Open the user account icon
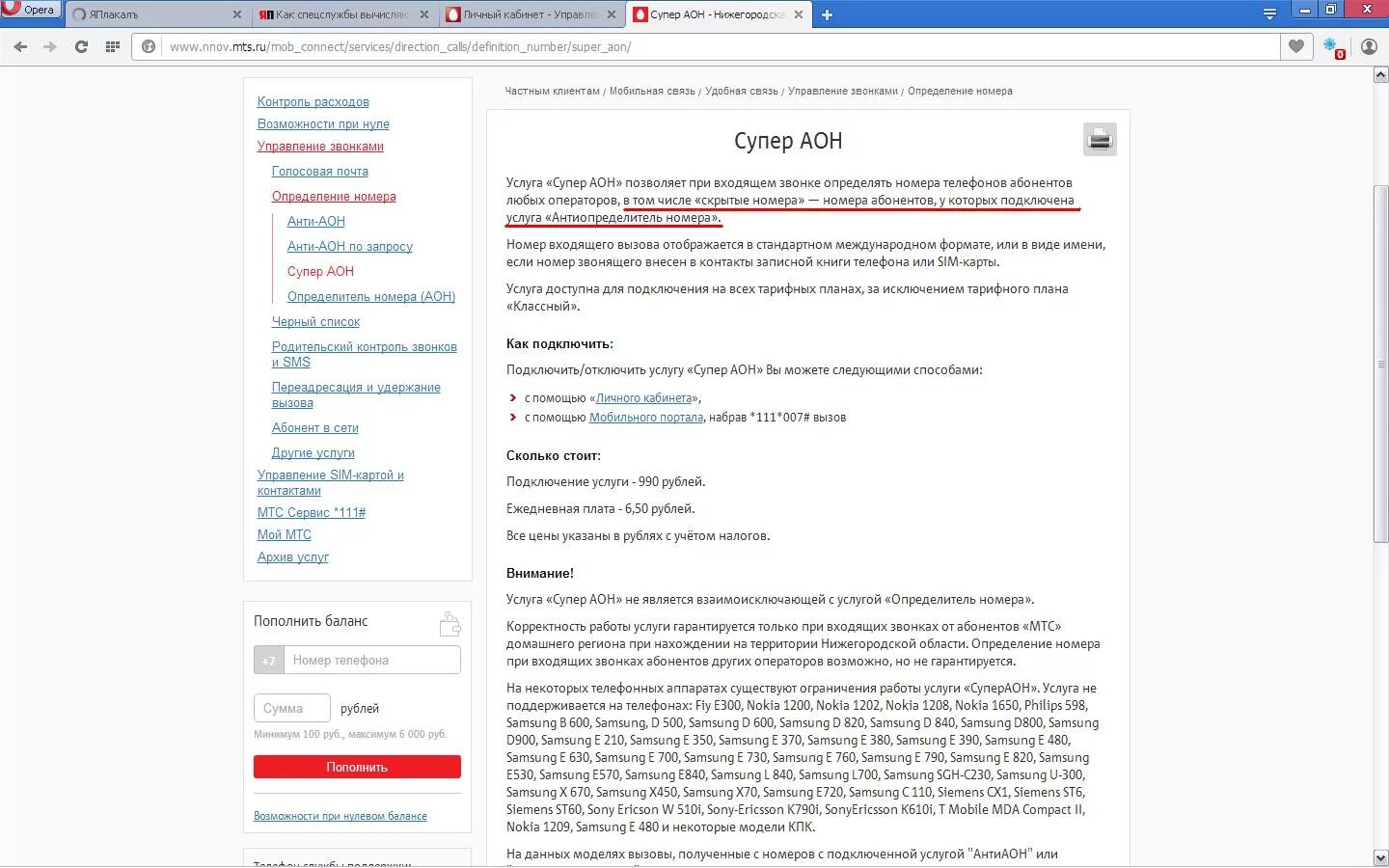Screen dimensions: 1389x868 pyautogui.click(x=1369, y=46)
